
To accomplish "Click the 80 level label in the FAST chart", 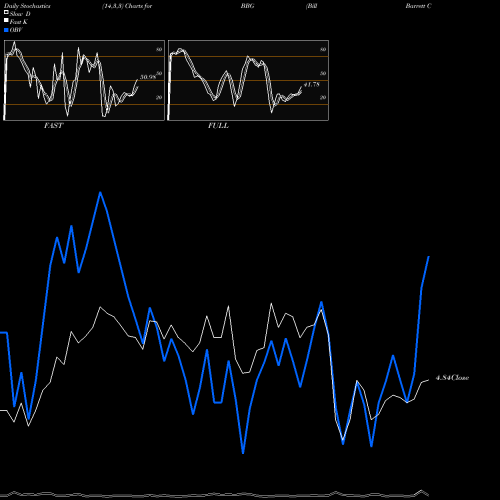I will [159, 49].
